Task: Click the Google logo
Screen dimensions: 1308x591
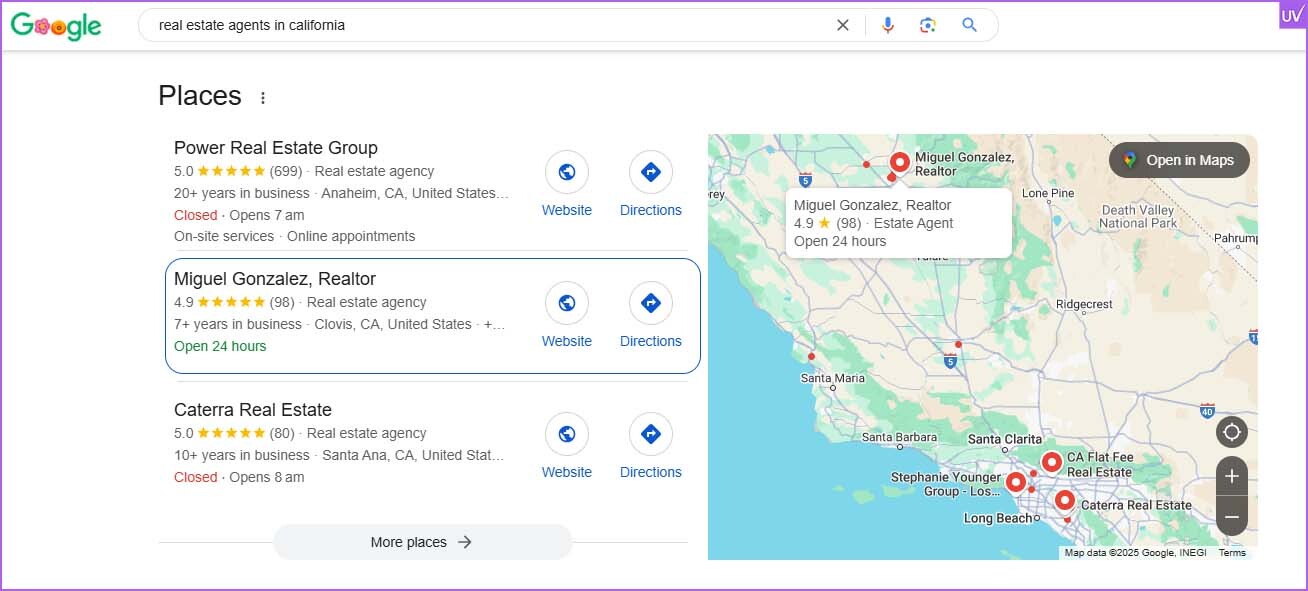Action: (56, 26)
